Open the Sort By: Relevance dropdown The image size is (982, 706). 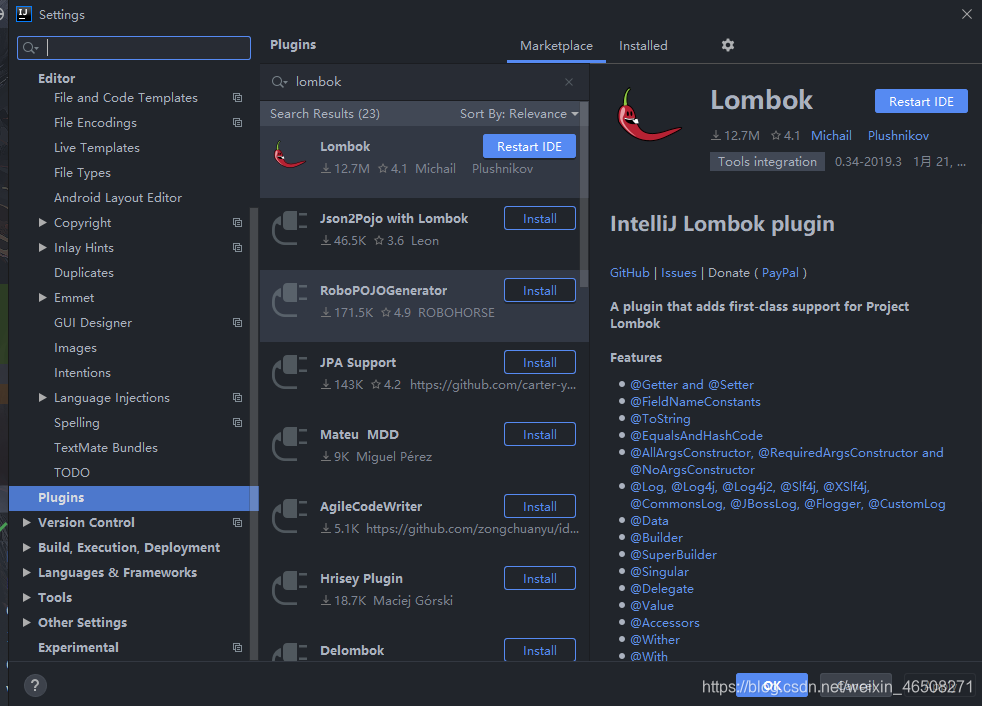[519, 114]
